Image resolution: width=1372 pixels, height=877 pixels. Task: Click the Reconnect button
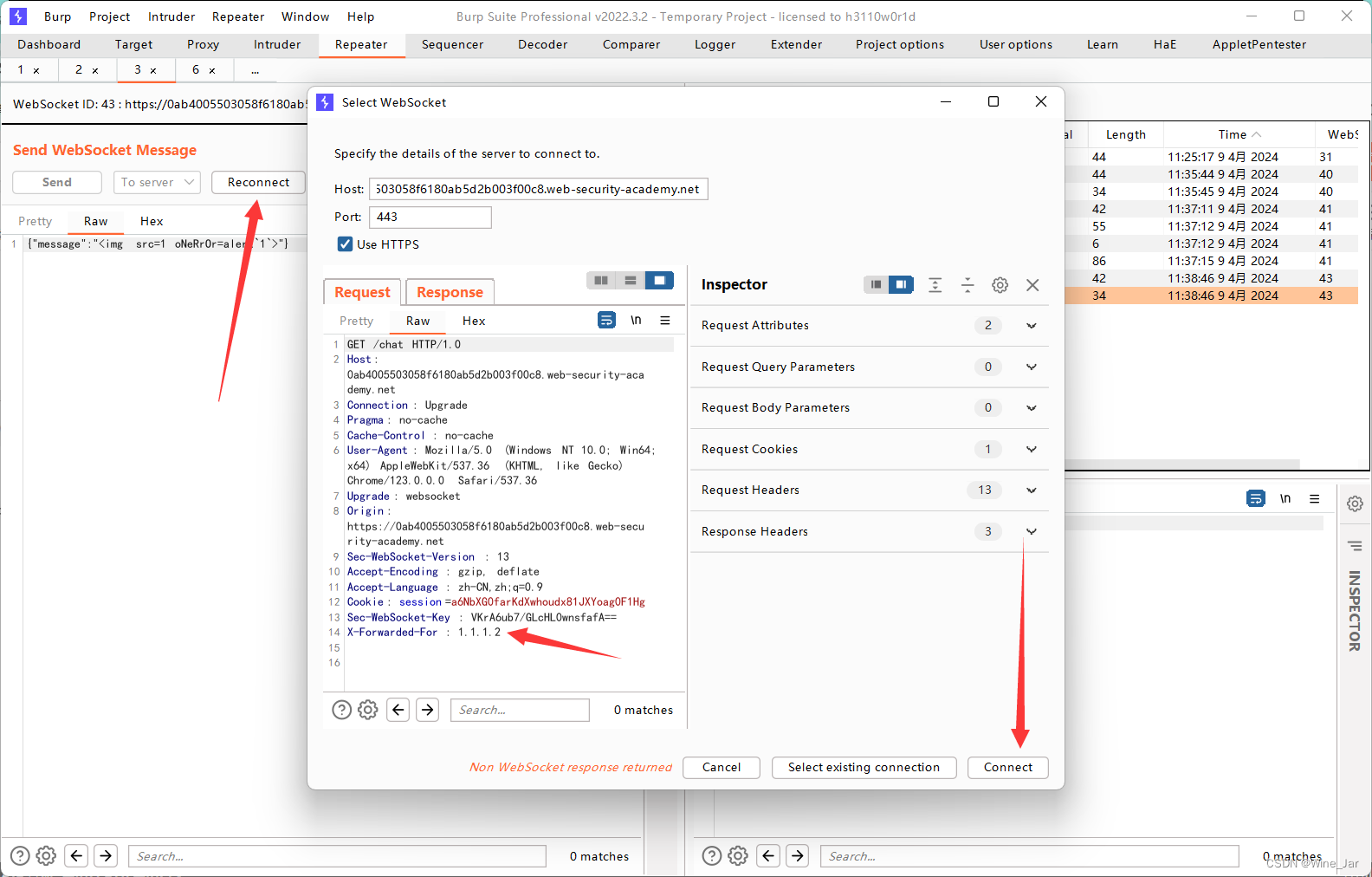point(258,182)
